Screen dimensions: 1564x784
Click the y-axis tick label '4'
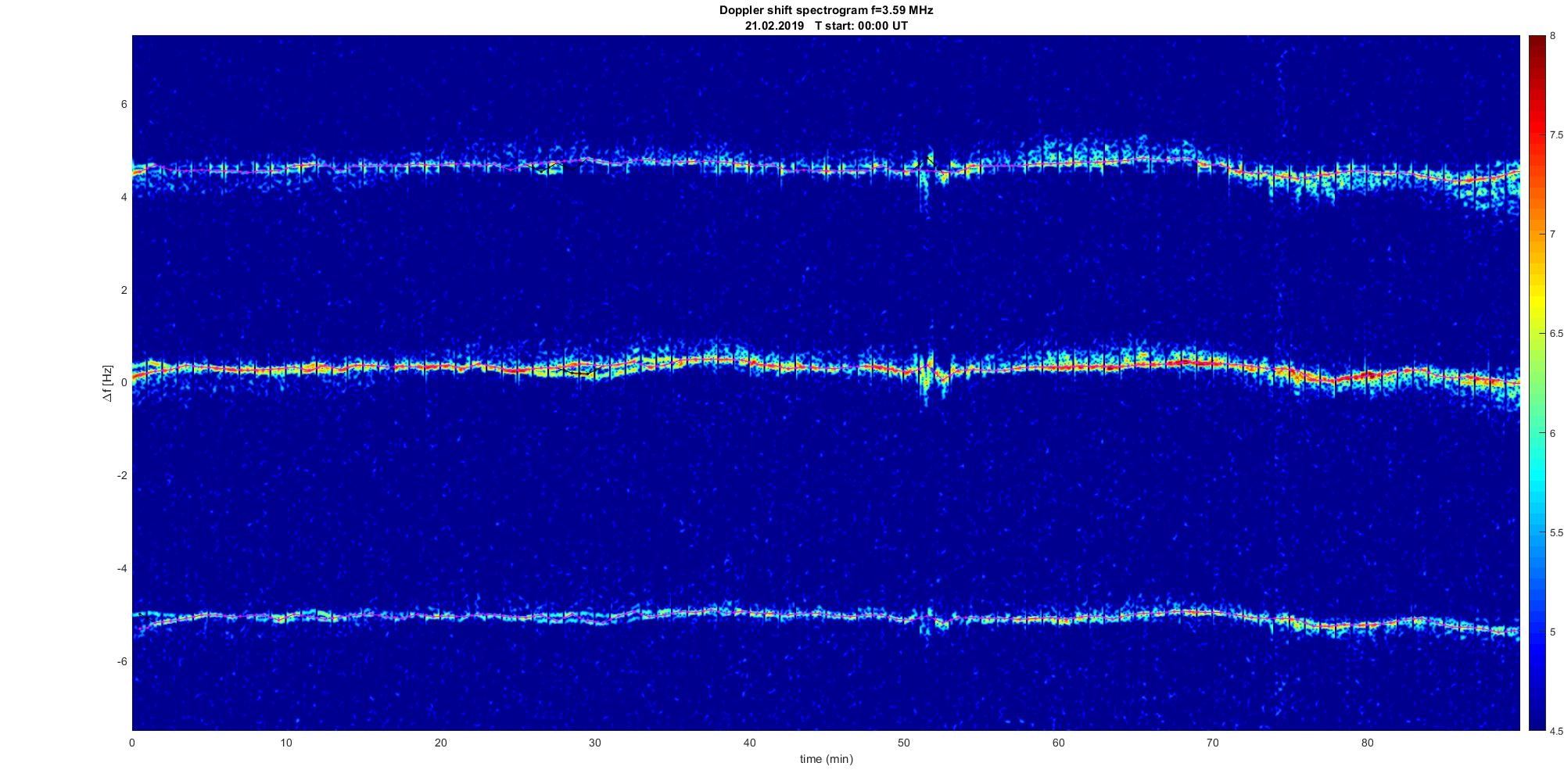(124, 198)
